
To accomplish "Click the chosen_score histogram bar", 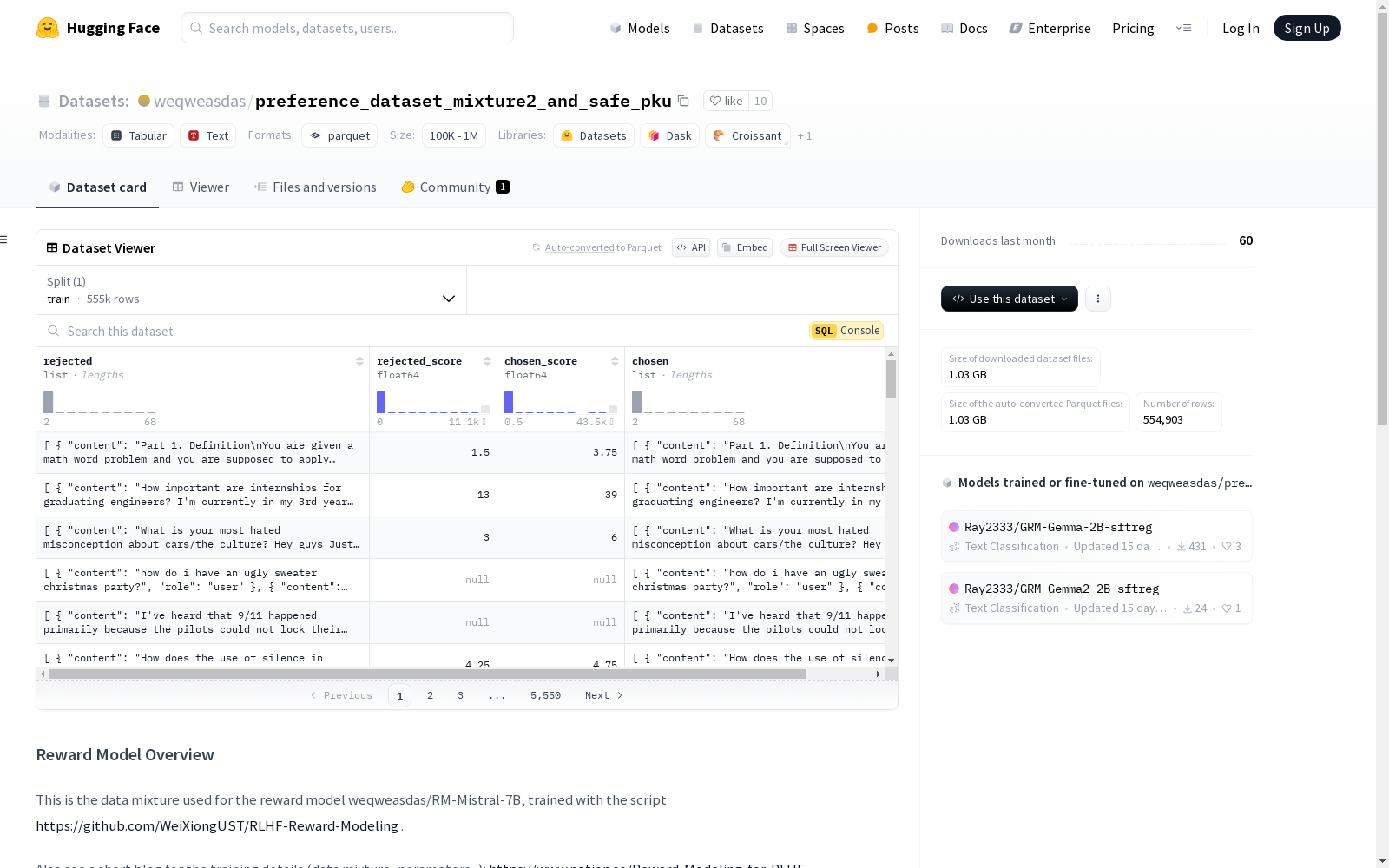I will click(x=509, y=402).
